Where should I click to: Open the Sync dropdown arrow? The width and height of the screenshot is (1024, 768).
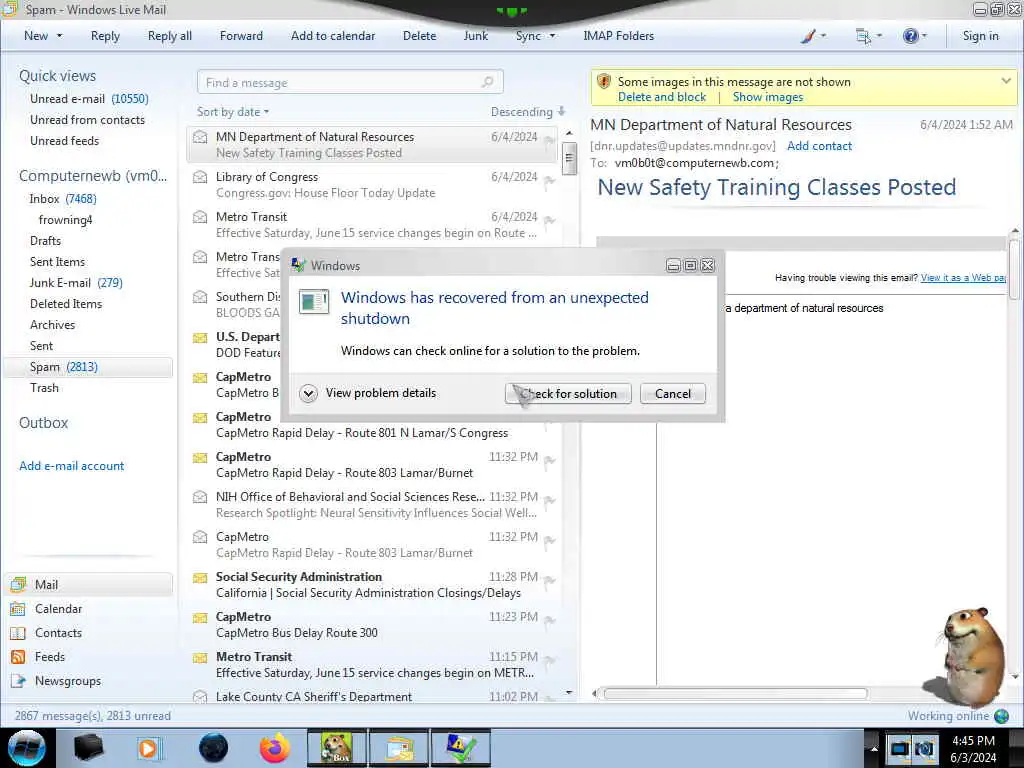(x=552, y=36)
